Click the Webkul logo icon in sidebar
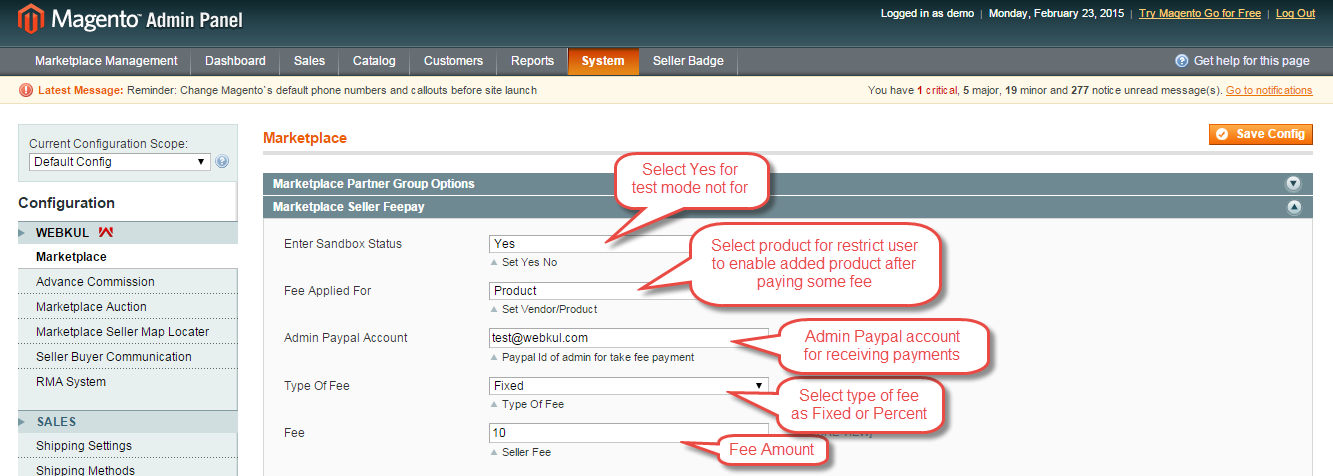Viewport: 1333px width, 476px height. tap(106, 233)
